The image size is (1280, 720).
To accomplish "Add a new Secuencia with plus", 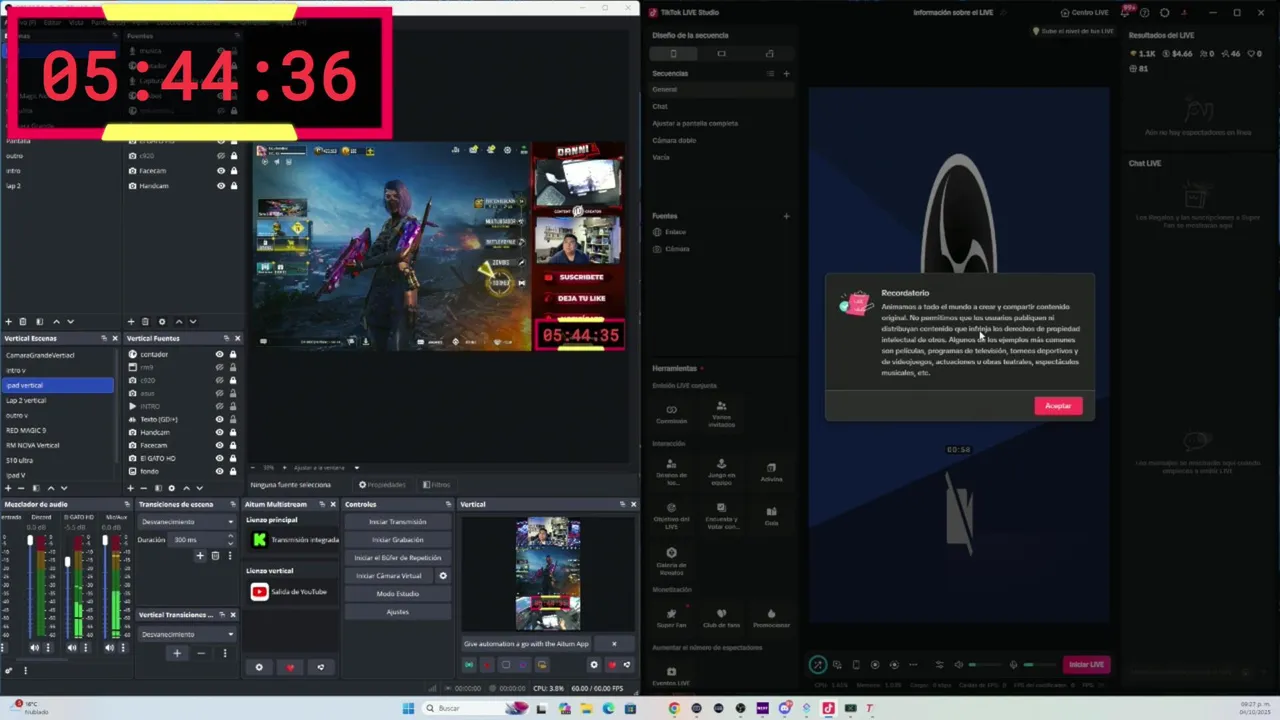I will point(786,73).
